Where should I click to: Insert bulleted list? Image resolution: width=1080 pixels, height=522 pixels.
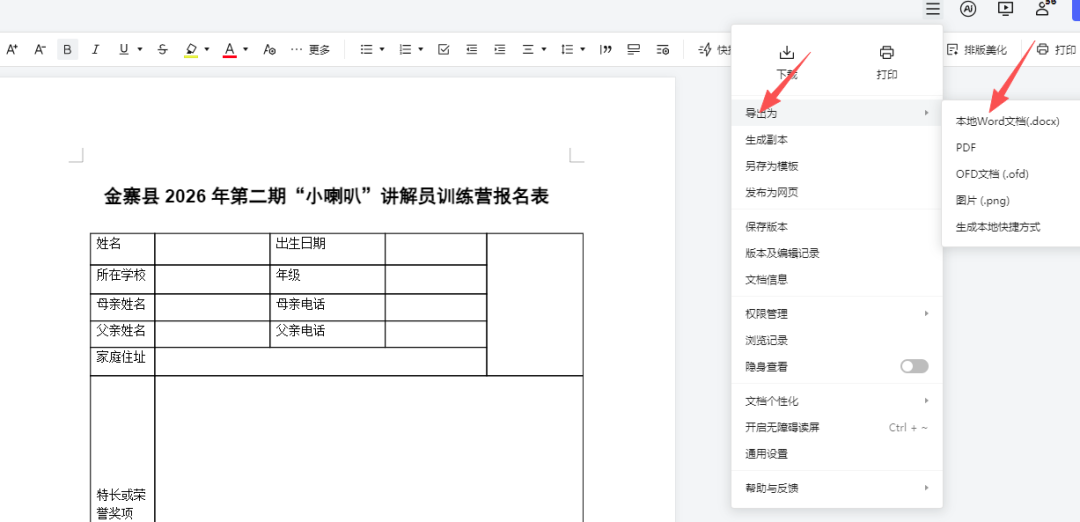pyautogui.click(x=366, y=50)
